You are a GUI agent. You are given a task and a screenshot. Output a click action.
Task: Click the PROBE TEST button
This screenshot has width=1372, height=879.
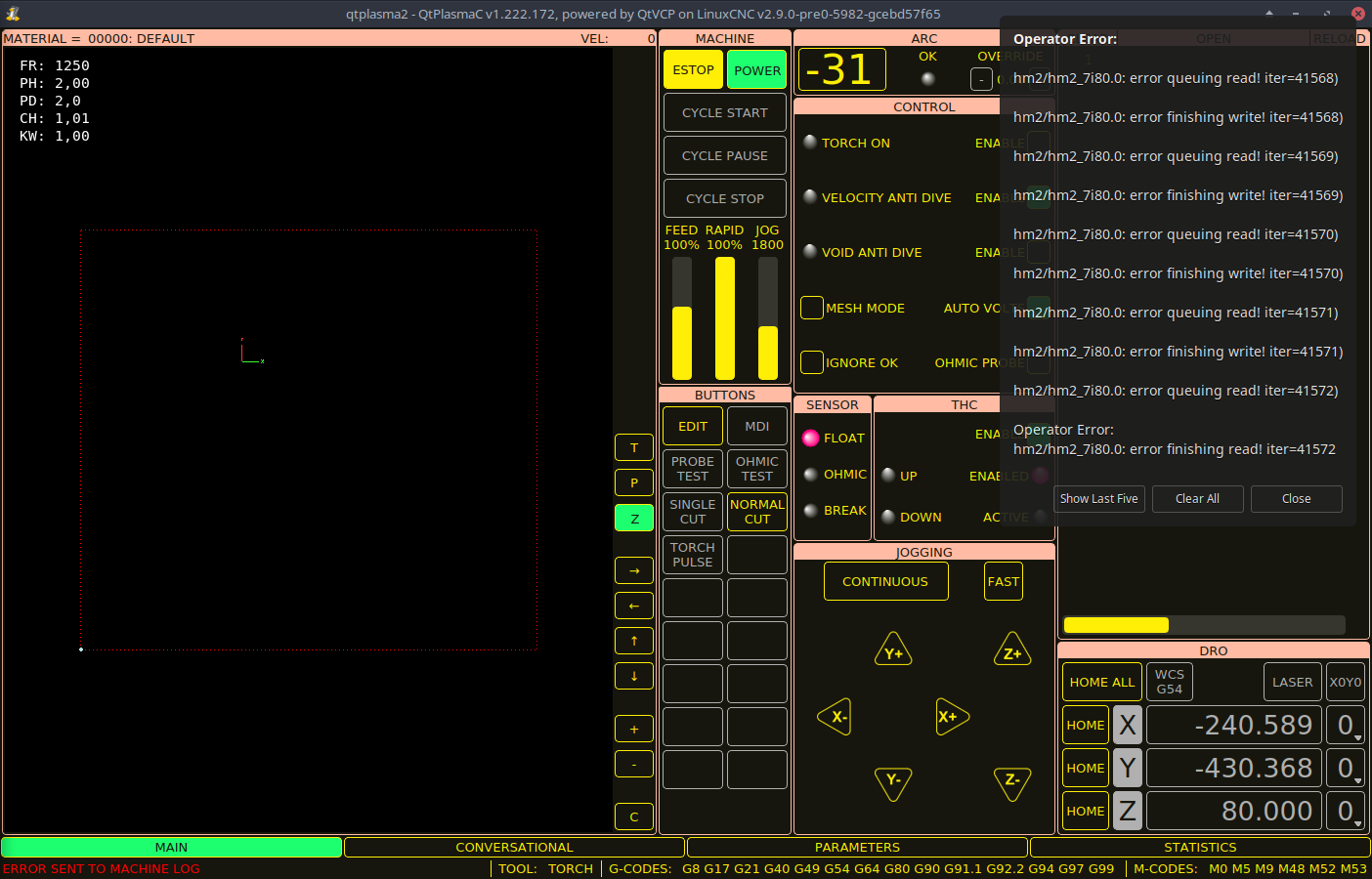pyautogui.click(x=693, y=469)
